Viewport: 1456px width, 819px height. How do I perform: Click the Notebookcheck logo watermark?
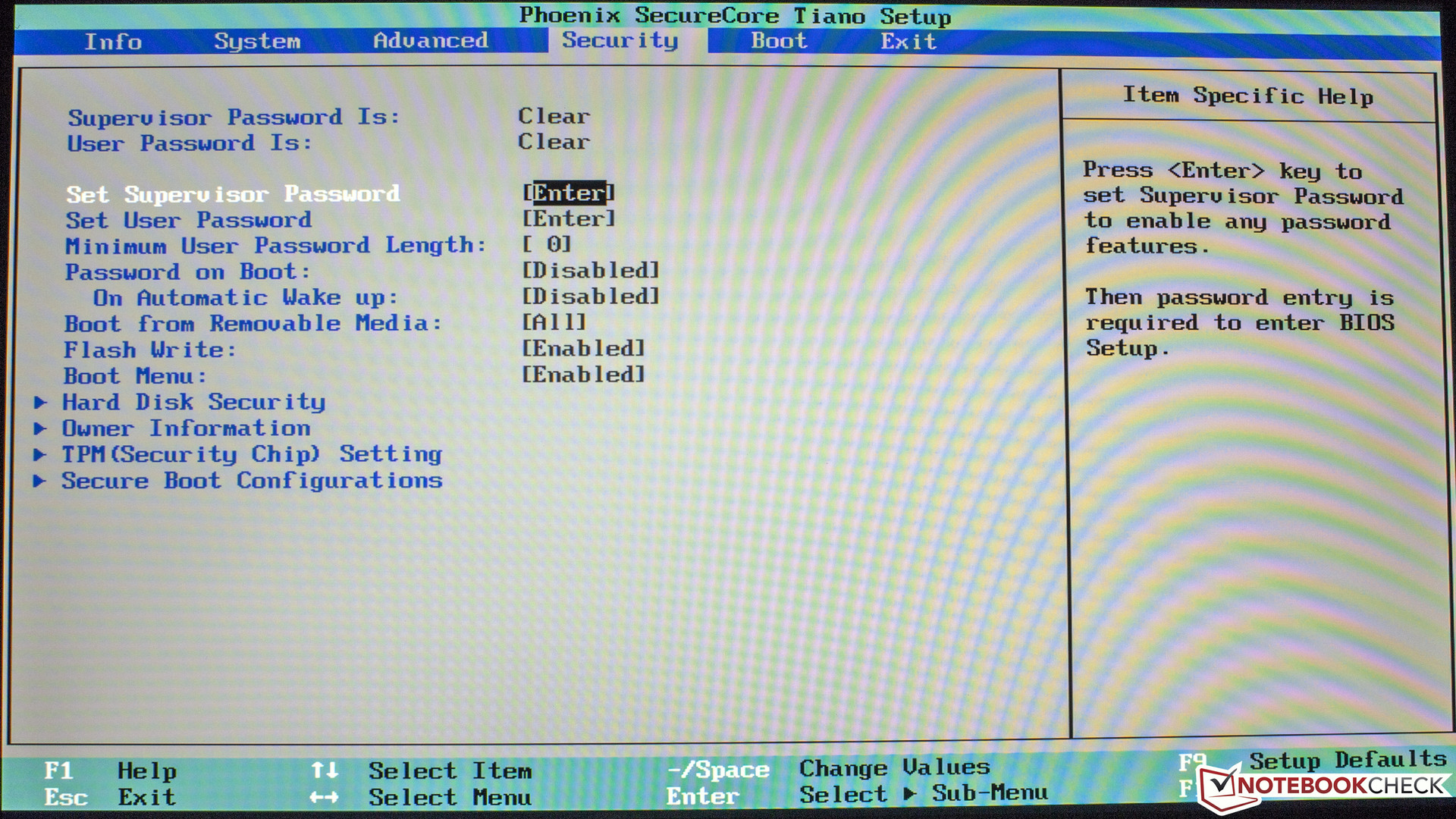tap(1324, 786)
